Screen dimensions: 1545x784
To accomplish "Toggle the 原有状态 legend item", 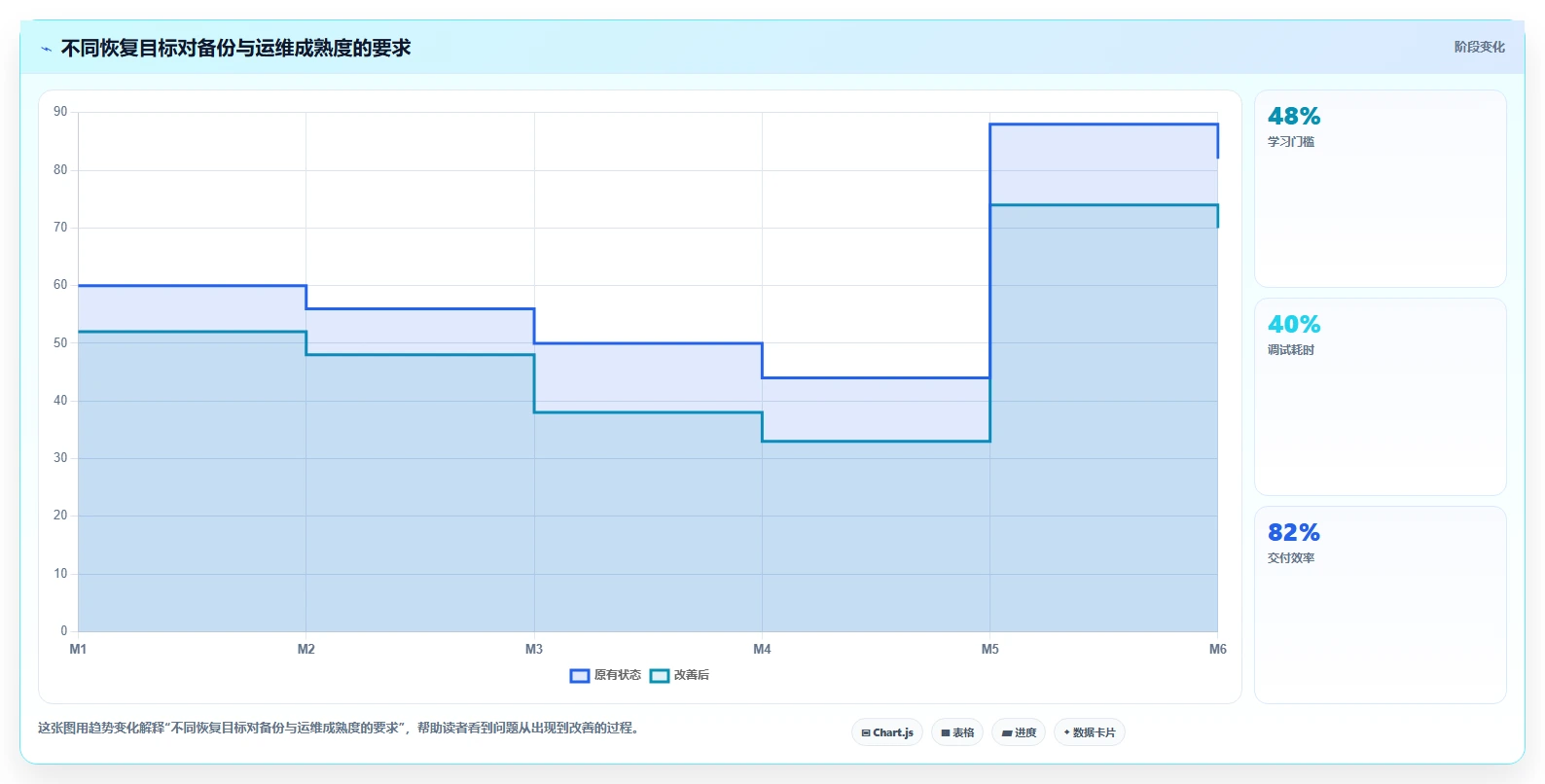I will [605, 675].
